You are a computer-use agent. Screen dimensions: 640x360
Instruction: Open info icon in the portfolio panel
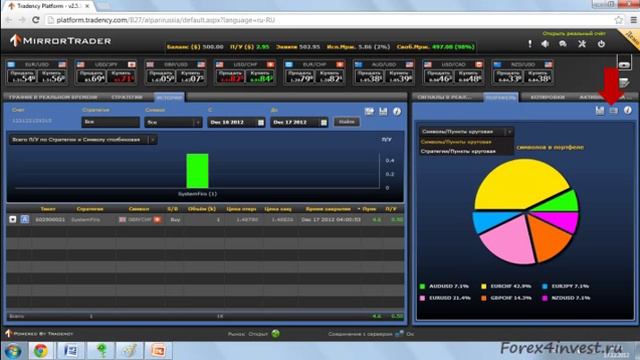tap(628, 110)
